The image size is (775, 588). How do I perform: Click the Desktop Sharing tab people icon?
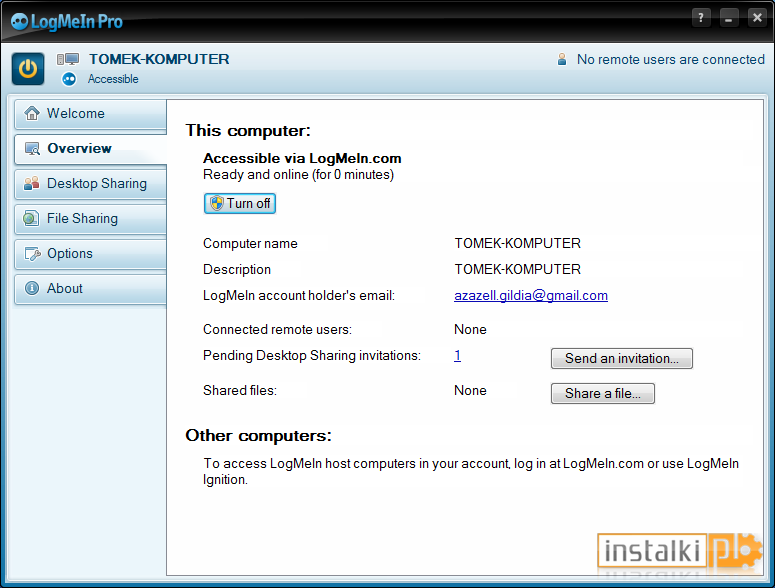pyautogui.click(x=32, y=183)
